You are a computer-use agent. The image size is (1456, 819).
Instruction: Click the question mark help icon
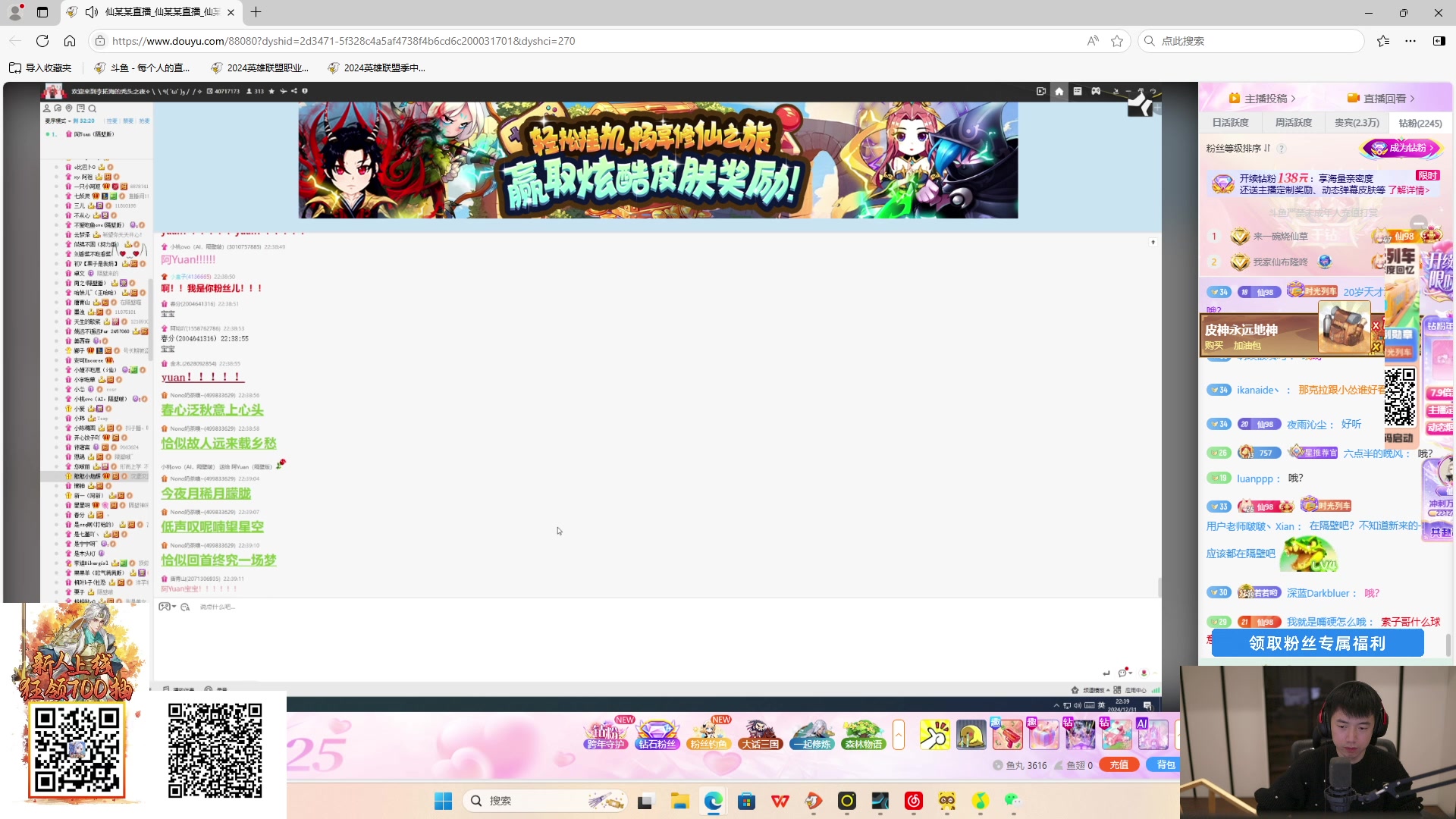1282,149
